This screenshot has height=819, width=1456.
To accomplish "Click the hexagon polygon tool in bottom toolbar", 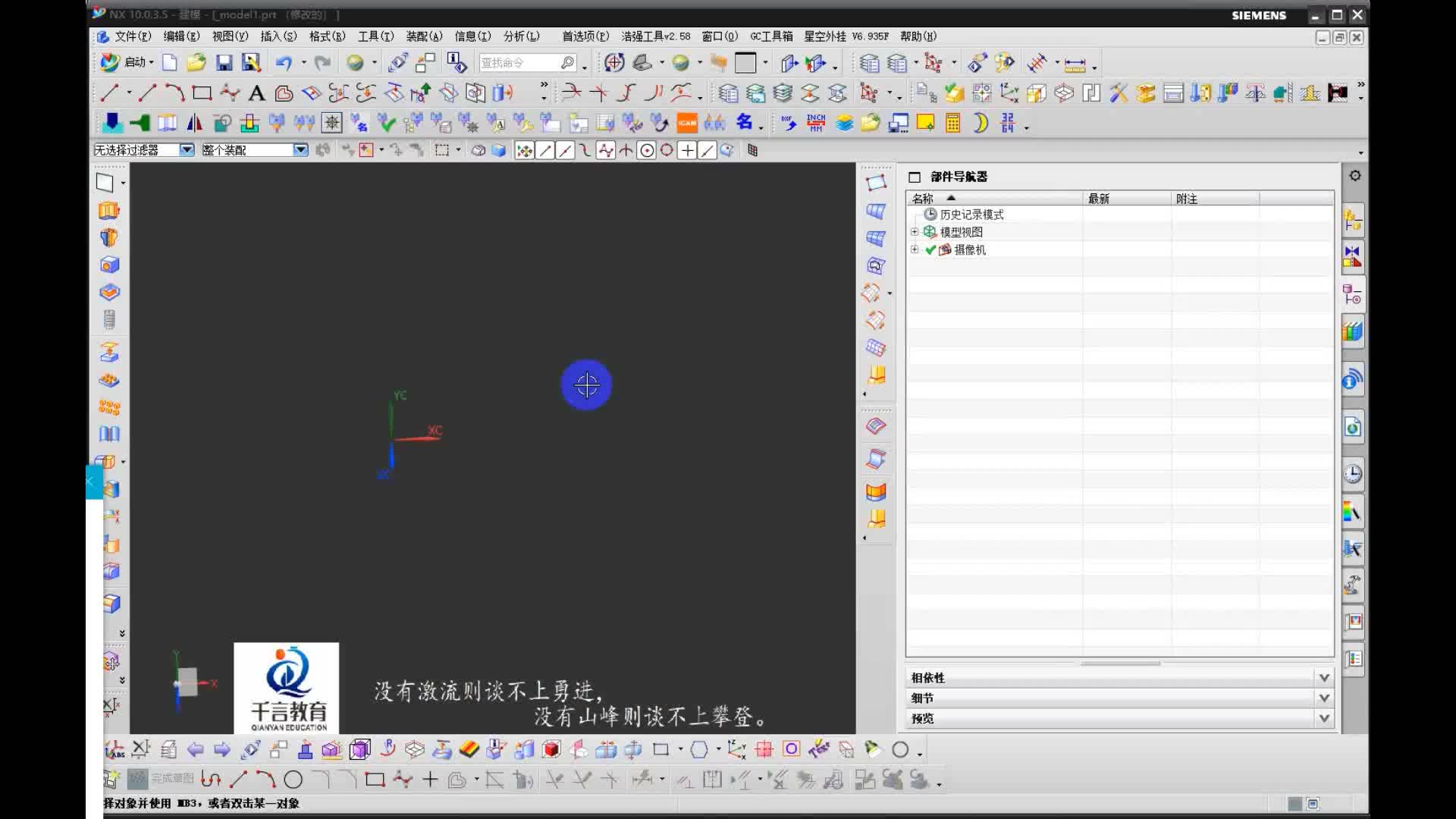I will (x=699, y=750).
